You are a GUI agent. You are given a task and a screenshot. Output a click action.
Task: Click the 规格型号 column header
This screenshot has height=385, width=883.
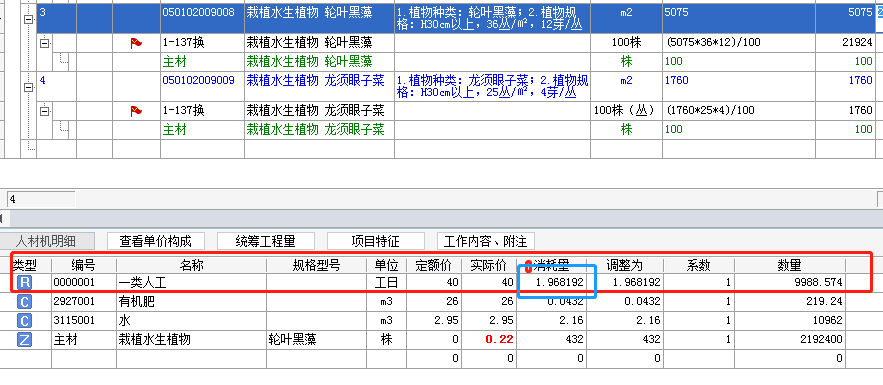coord(316,265)
